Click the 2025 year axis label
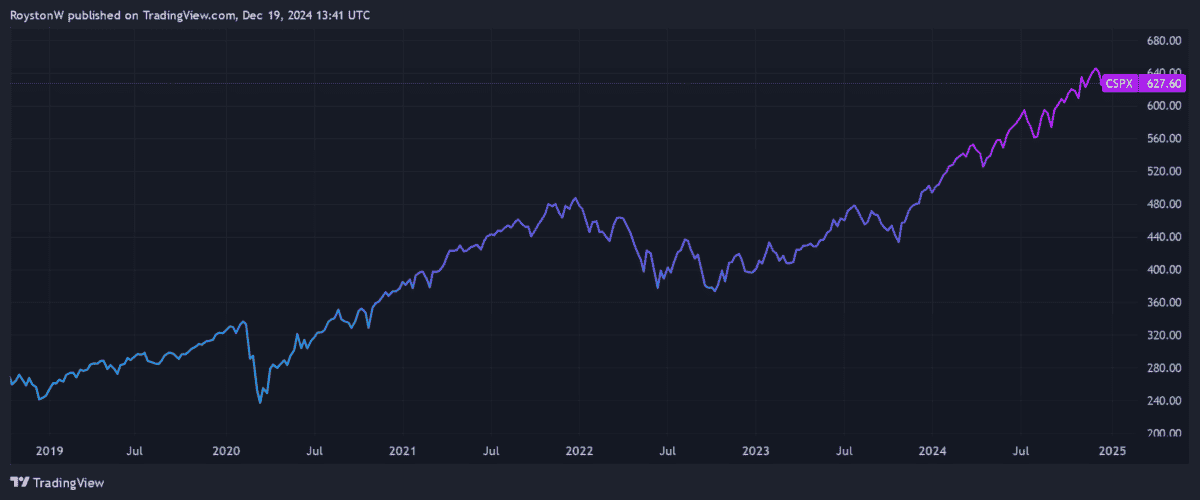This screenshot has height=500, width=1200. 1111,451
